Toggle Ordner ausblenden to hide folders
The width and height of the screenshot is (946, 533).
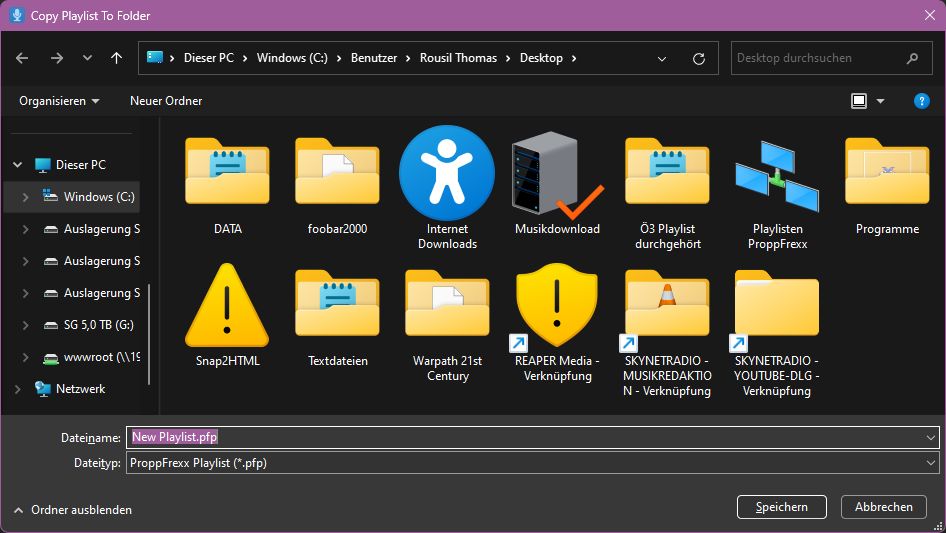[72, 509]
